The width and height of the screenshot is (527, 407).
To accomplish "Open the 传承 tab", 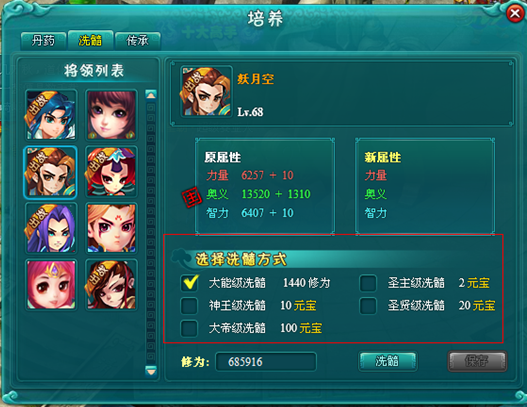I will point(137,41).
